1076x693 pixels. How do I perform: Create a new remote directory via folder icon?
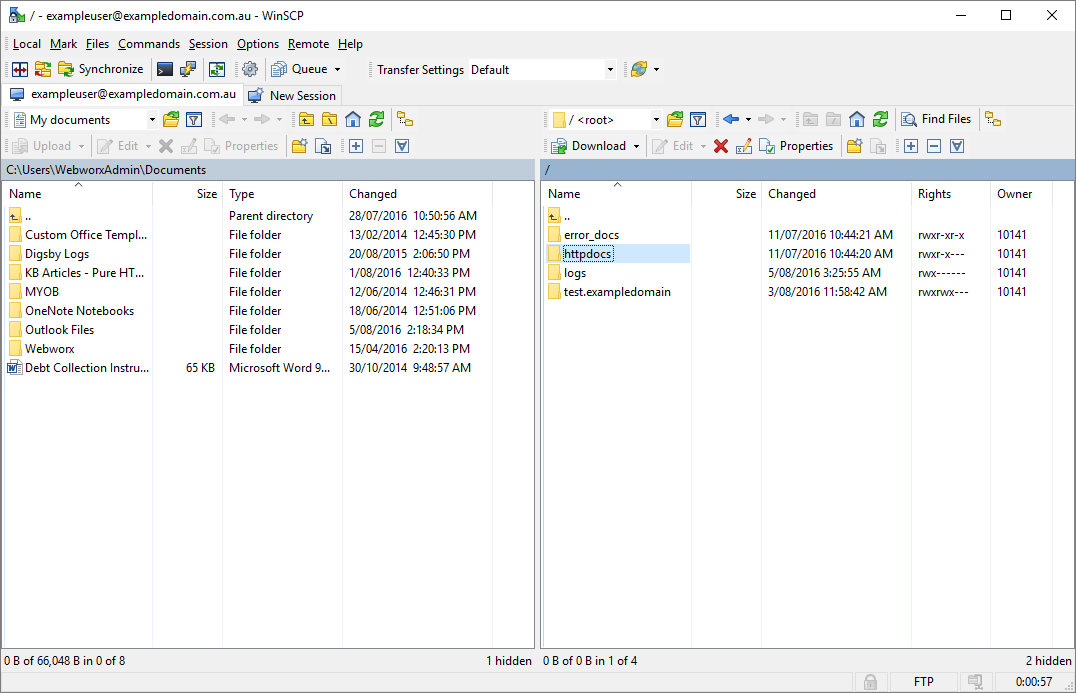(853, 145)
